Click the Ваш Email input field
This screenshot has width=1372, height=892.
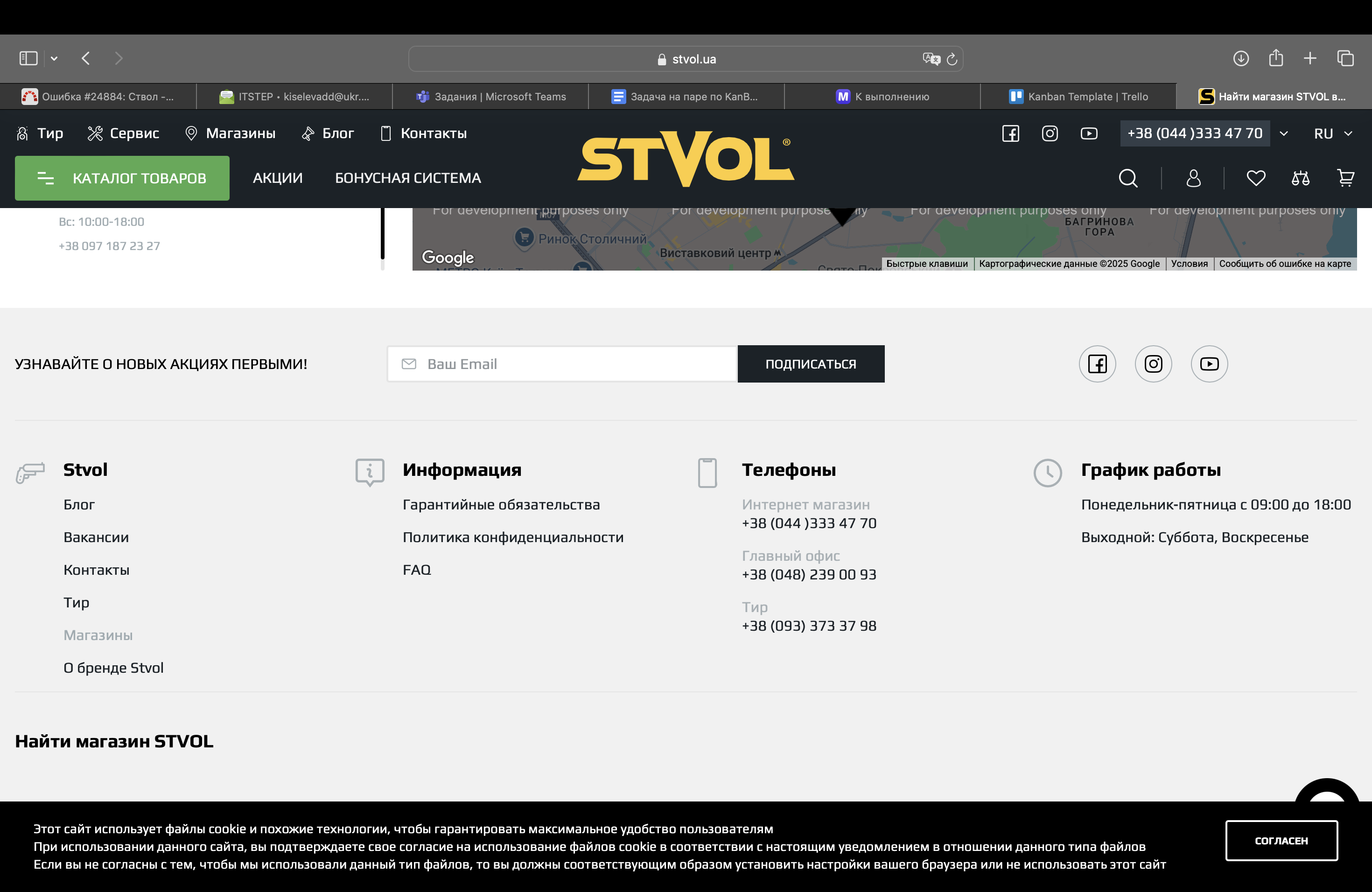562,363
